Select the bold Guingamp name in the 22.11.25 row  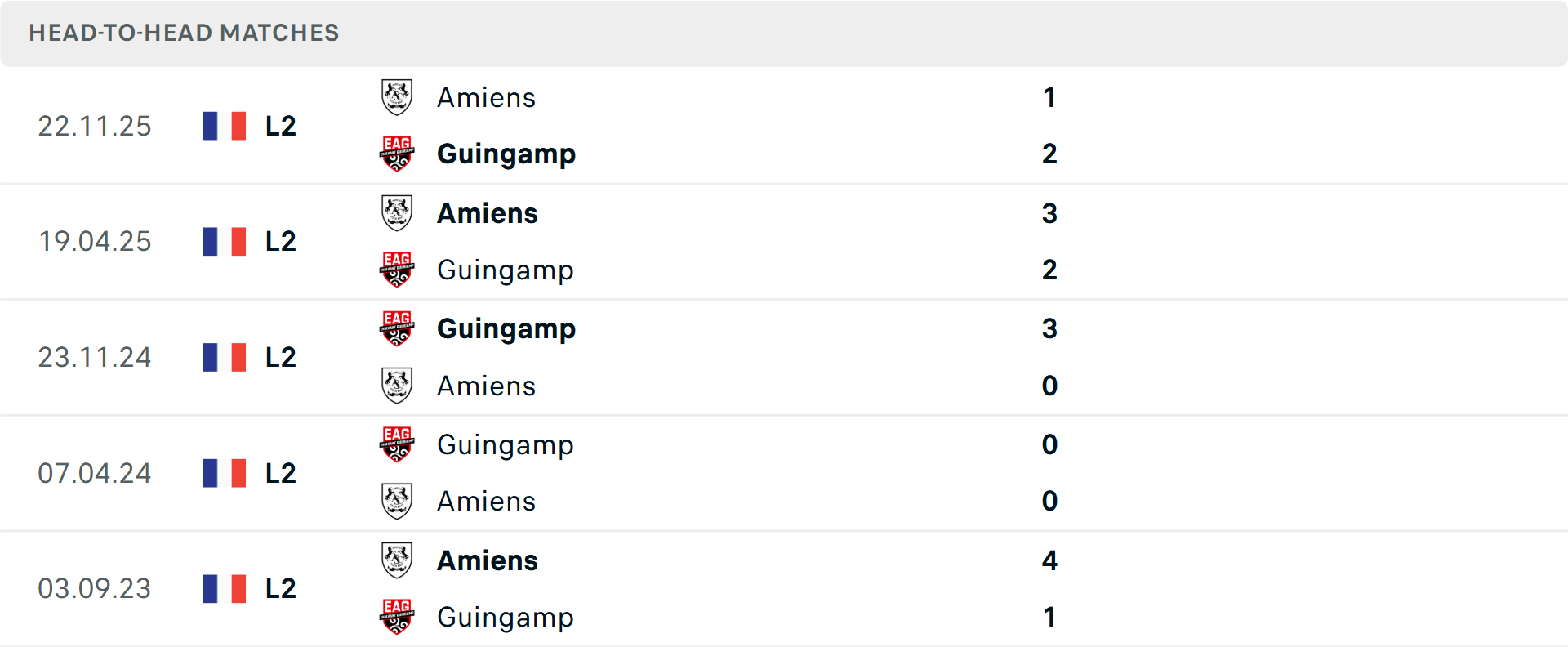point(506,154)
